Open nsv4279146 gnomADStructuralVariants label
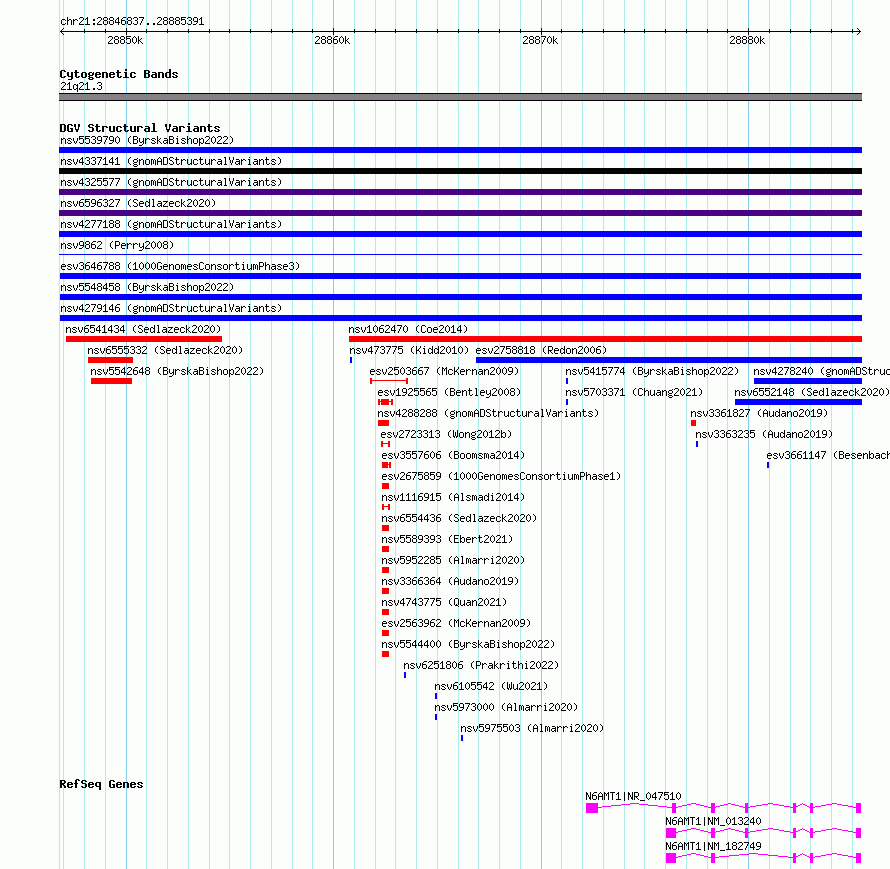This screenshot has width=890, height=869. (171, 308)
